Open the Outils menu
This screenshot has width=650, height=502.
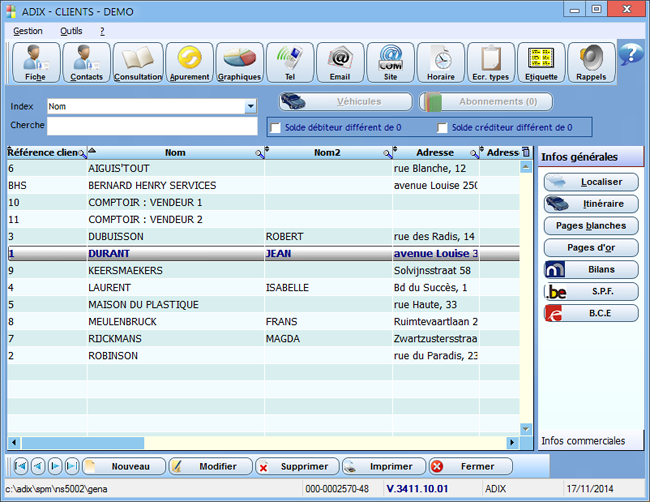[x=71, y=31]
